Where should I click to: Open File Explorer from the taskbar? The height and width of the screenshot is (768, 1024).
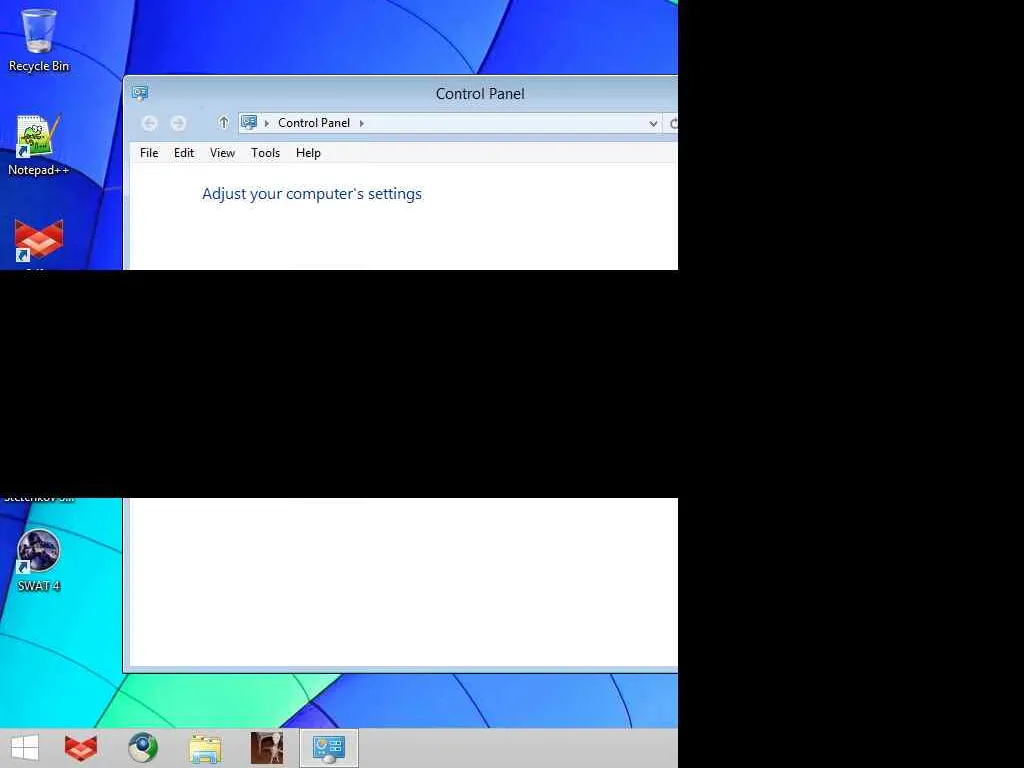[205, 748]
